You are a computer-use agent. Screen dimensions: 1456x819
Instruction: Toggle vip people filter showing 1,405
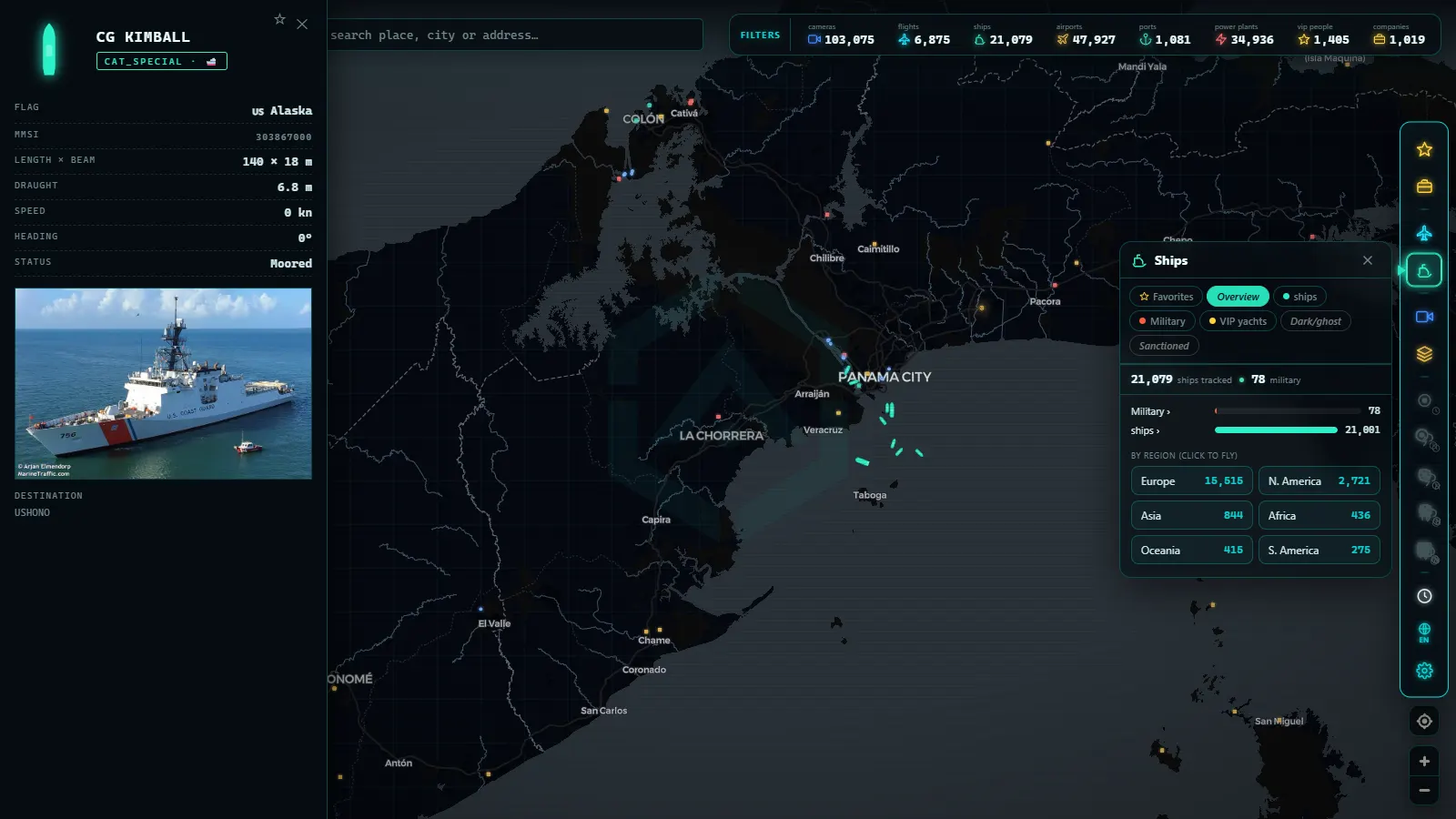pos(1323,35)
